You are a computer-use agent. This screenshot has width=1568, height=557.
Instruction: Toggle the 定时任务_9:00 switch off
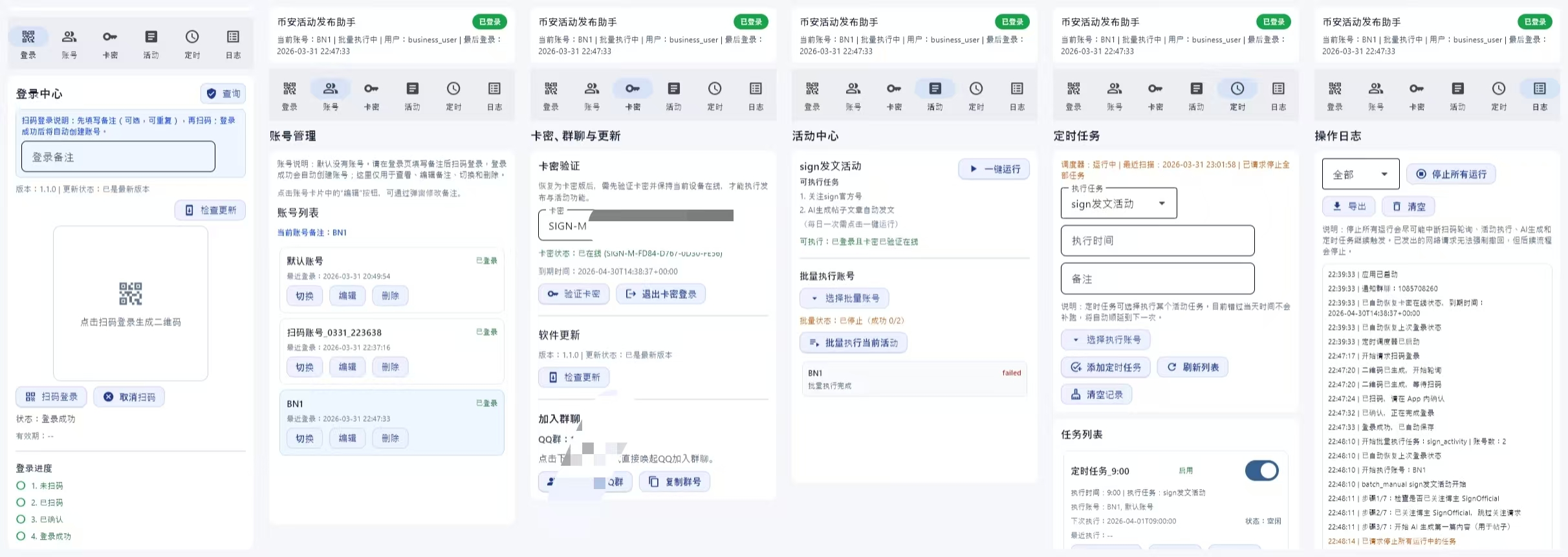pos(1261,470)
